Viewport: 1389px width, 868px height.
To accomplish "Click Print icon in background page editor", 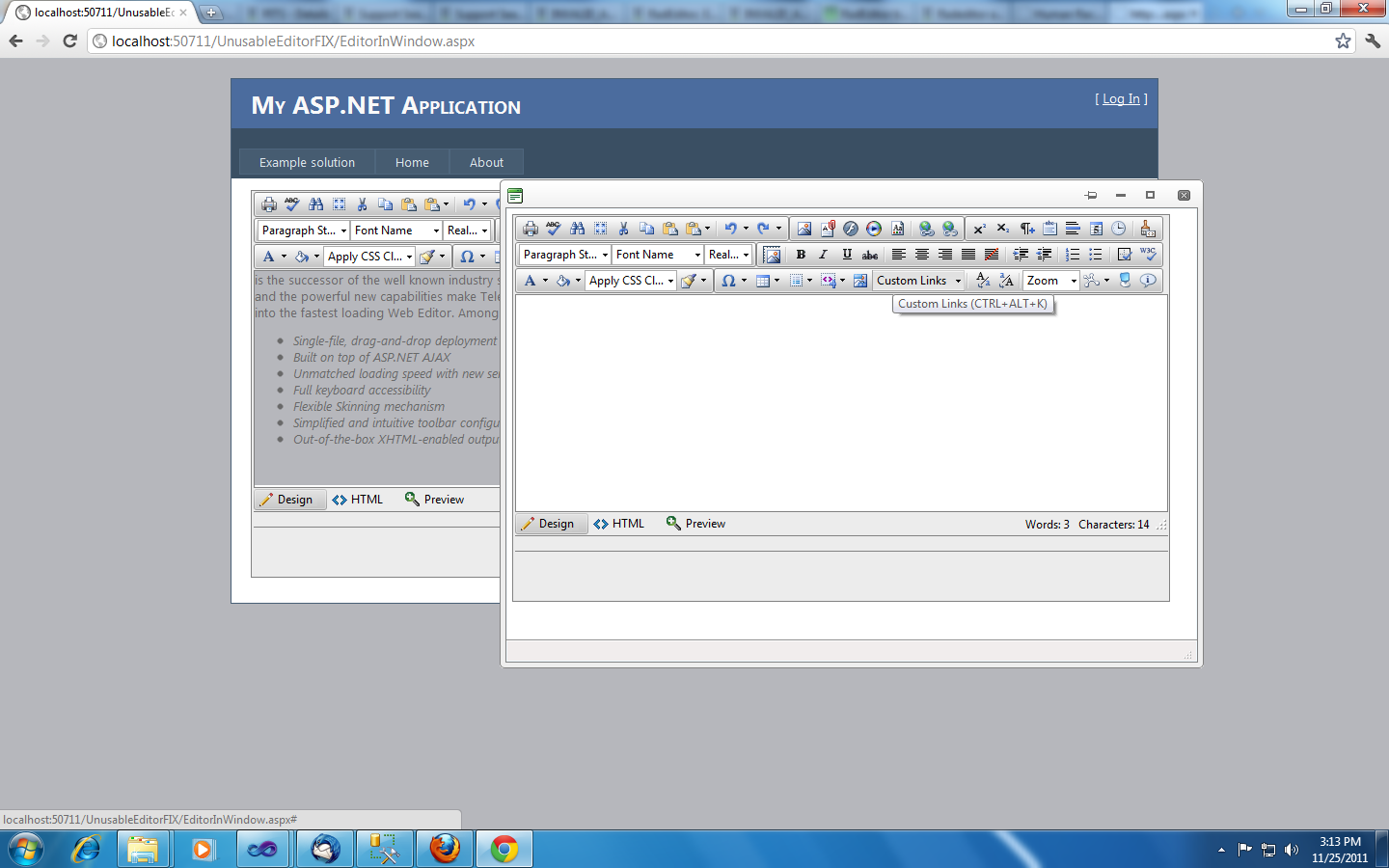I will point(269,204).
